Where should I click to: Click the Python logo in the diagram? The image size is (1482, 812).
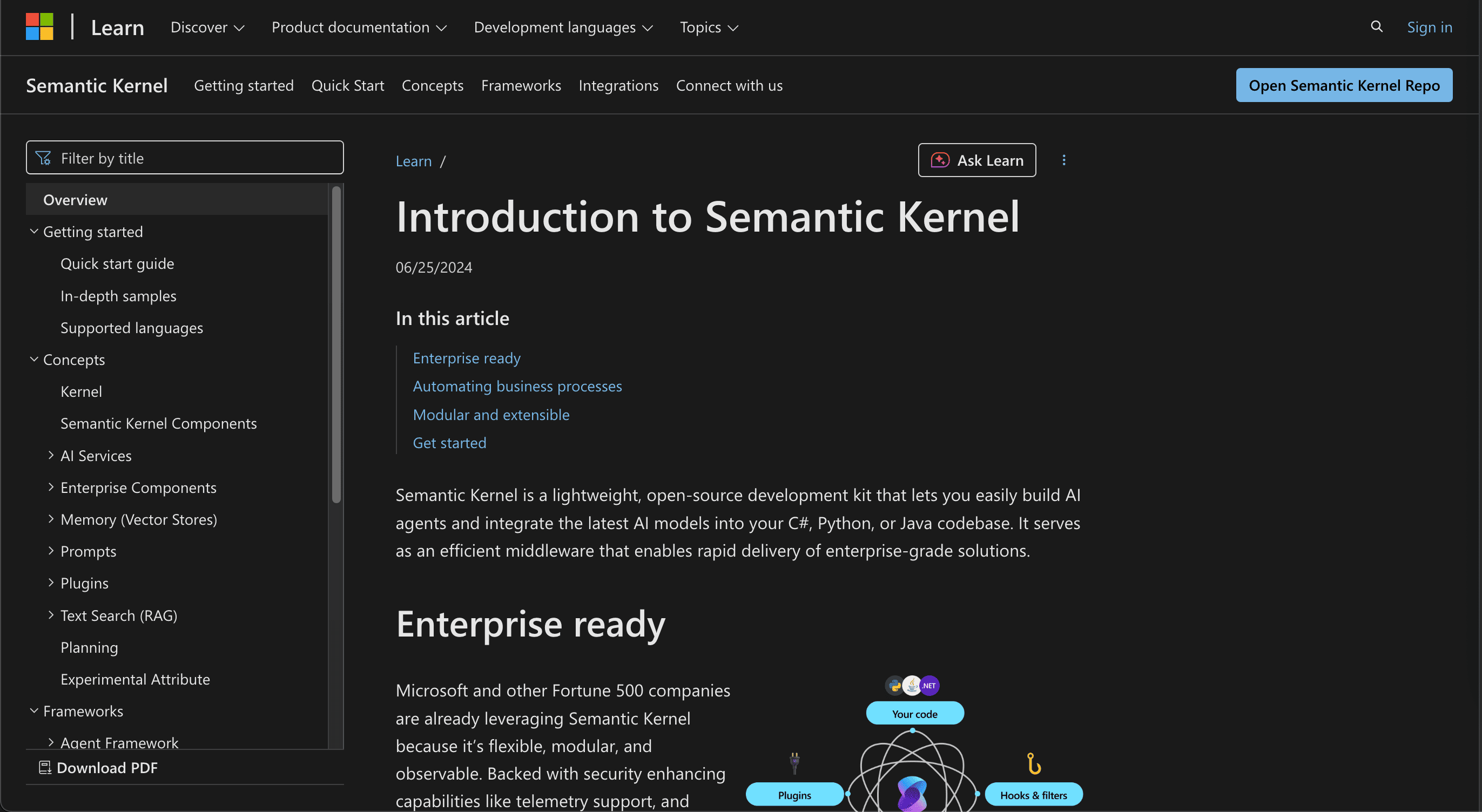tap(894, 685)
